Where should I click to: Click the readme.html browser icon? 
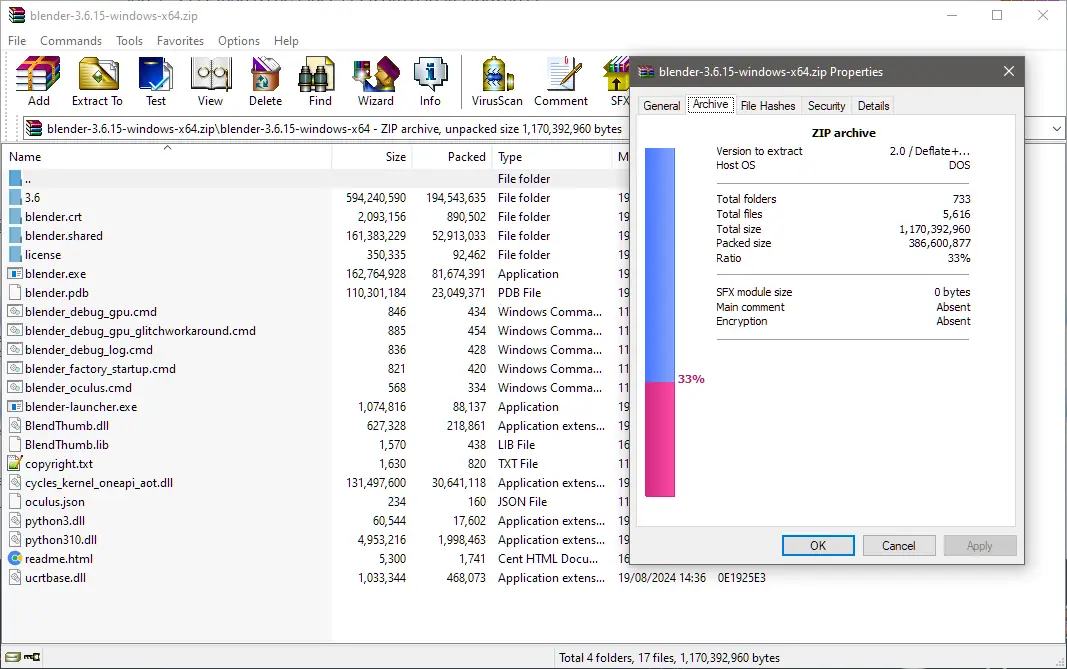pos(15,559)
